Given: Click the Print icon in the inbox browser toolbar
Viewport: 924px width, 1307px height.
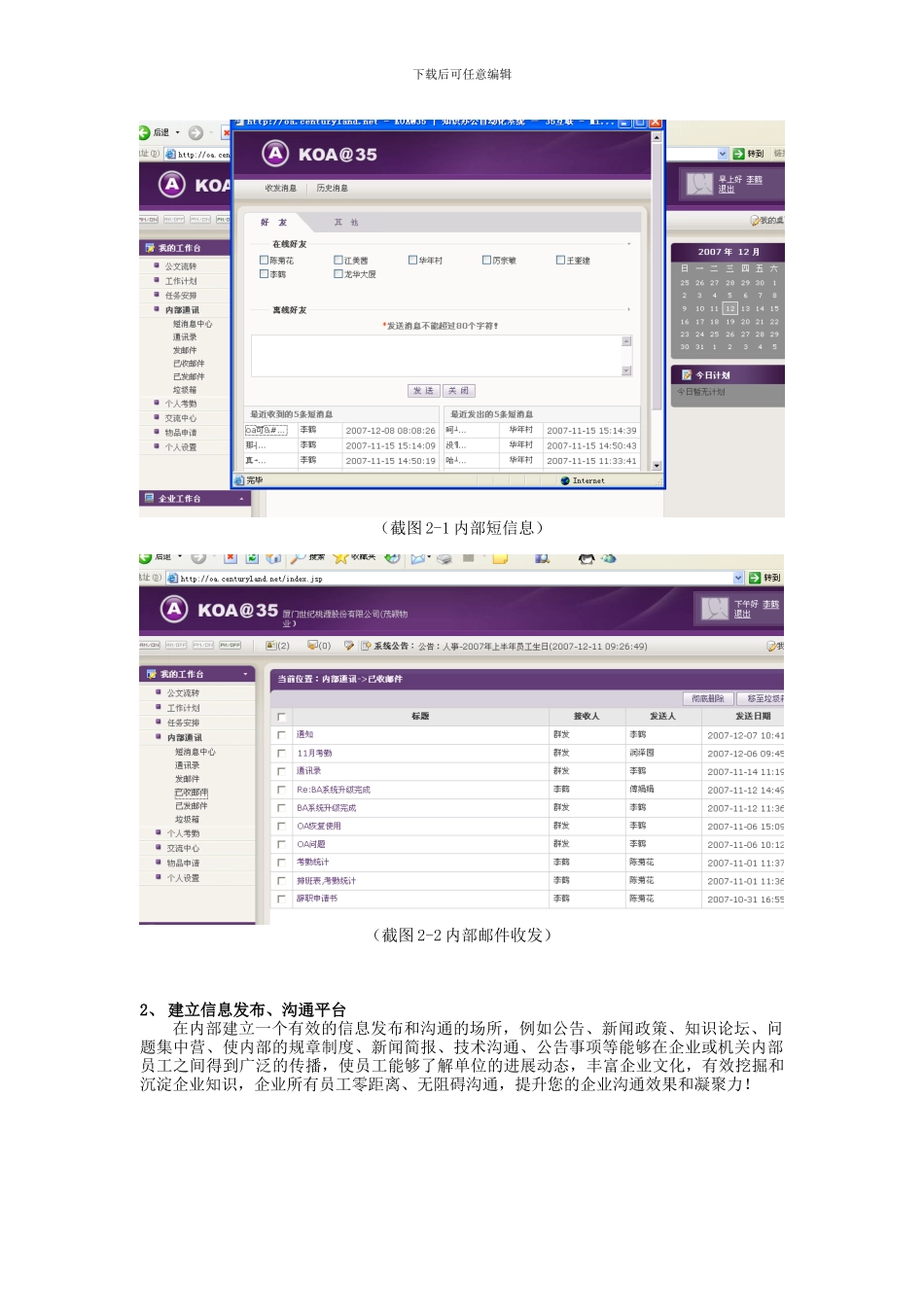Looking at the screenshot, I should 444,558.
